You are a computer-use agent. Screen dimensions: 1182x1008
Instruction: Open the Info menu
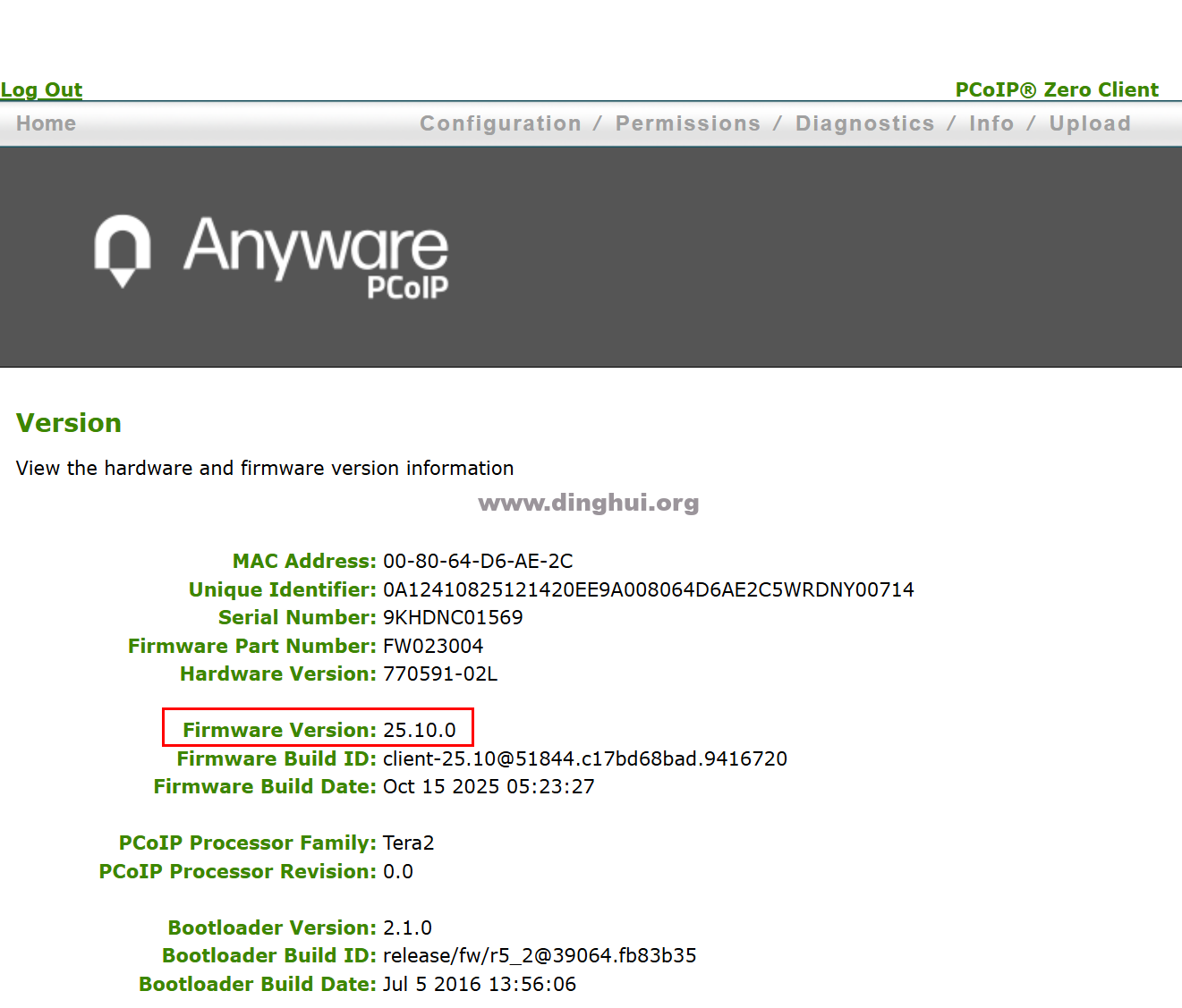tap(991, 123)
